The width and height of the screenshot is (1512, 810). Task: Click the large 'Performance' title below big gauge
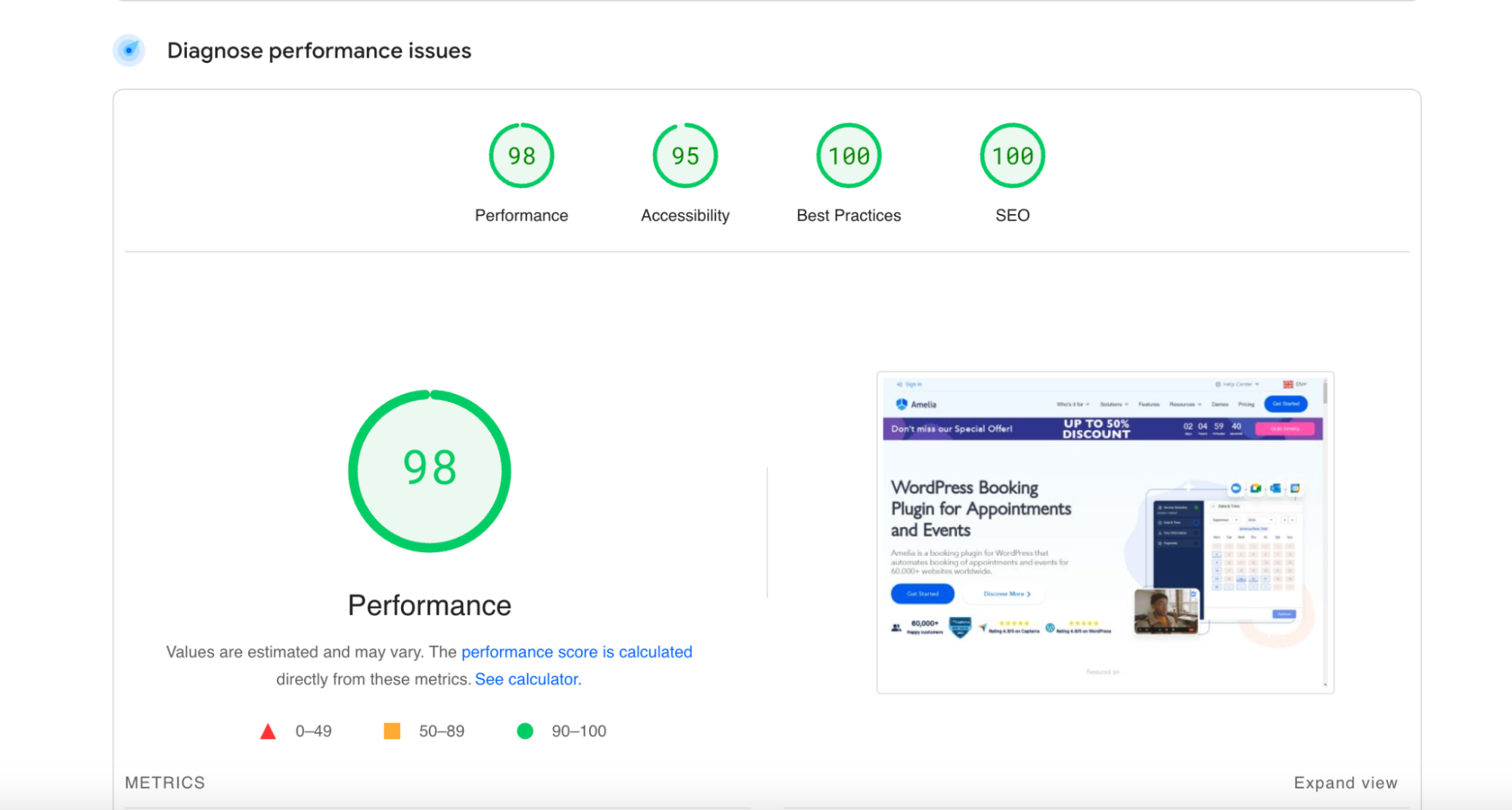click(430, 605)
